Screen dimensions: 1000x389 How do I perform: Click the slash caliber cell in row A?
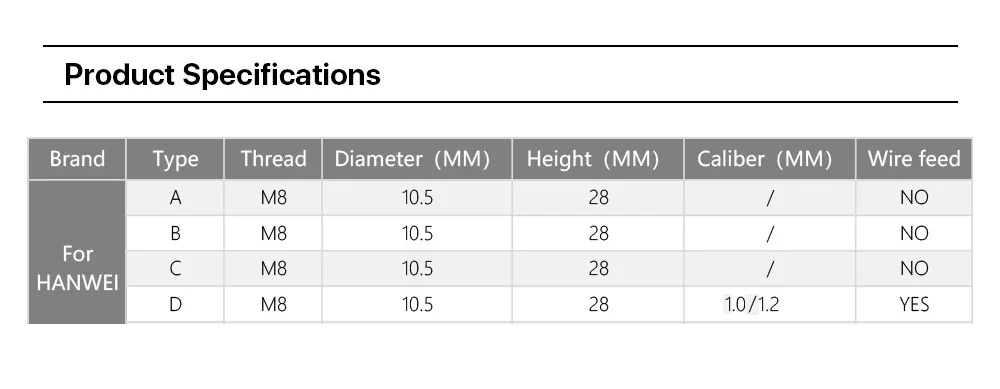(x=770, y=198)
